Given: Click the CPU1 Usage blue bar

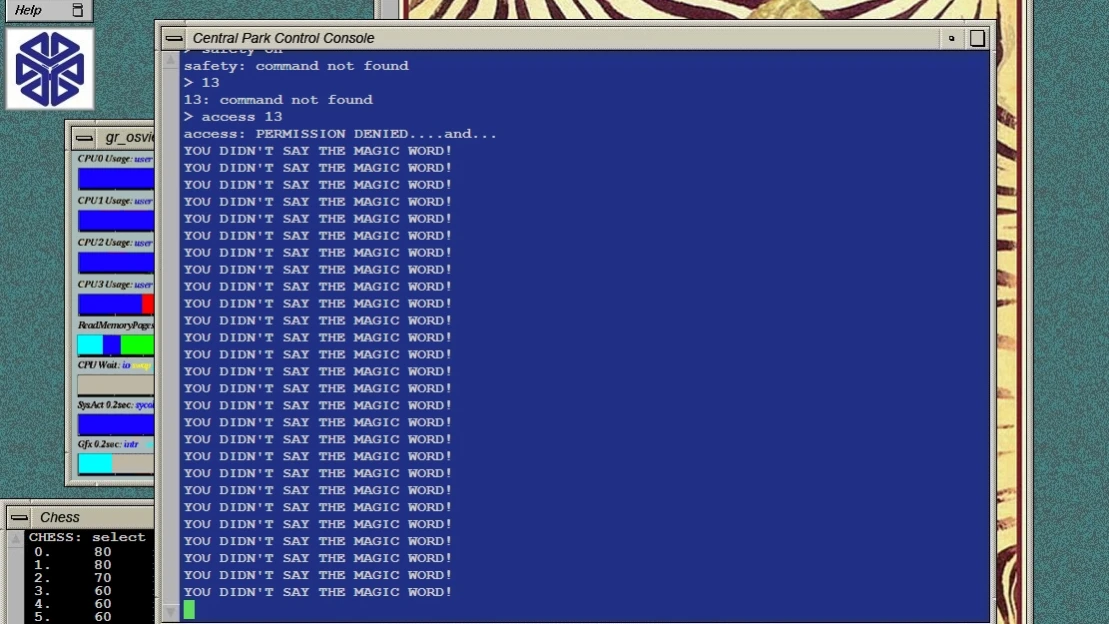Looking at the screenshot, I should pyautogui.click(x=116, y=220).
